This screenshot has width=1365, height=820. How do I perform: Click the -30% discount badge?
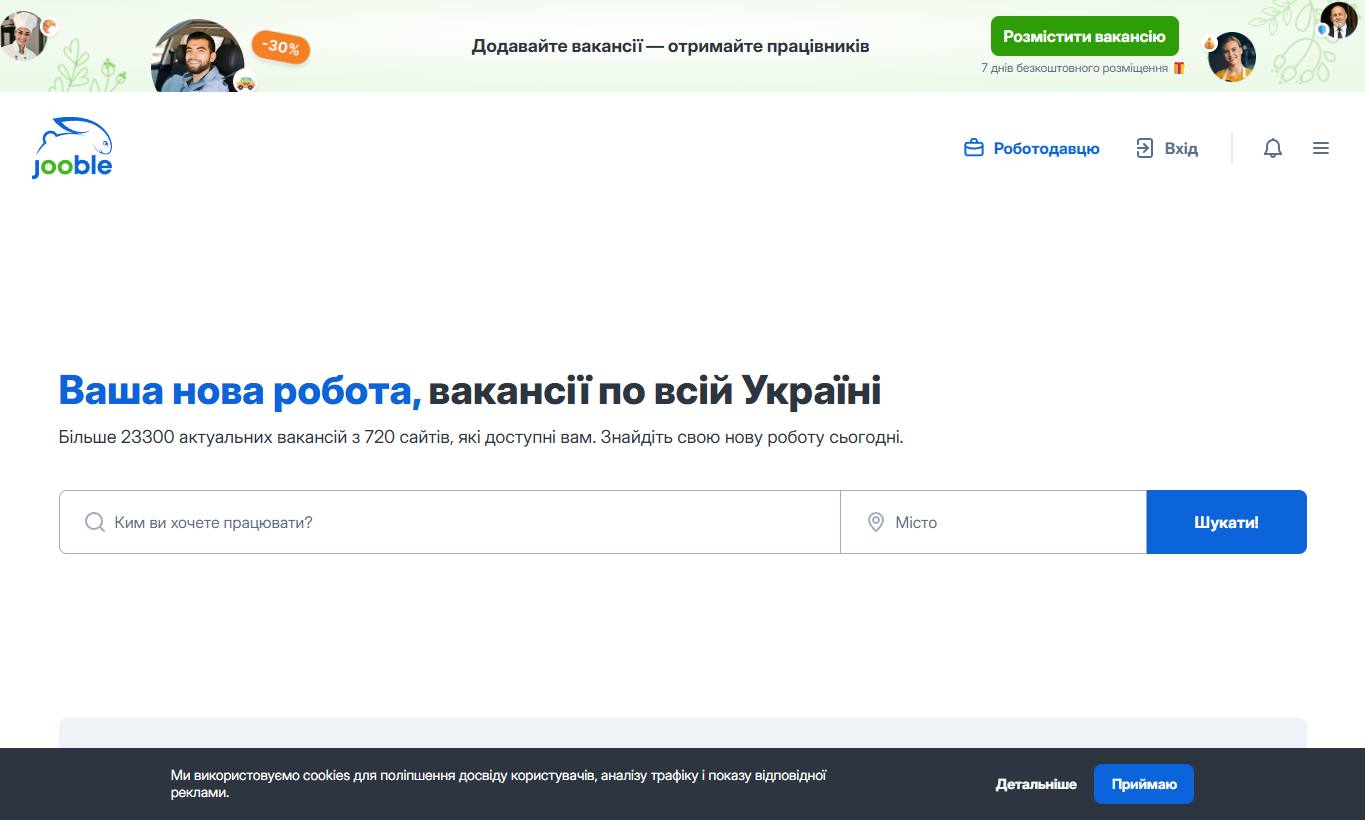(x=281, y=47)
